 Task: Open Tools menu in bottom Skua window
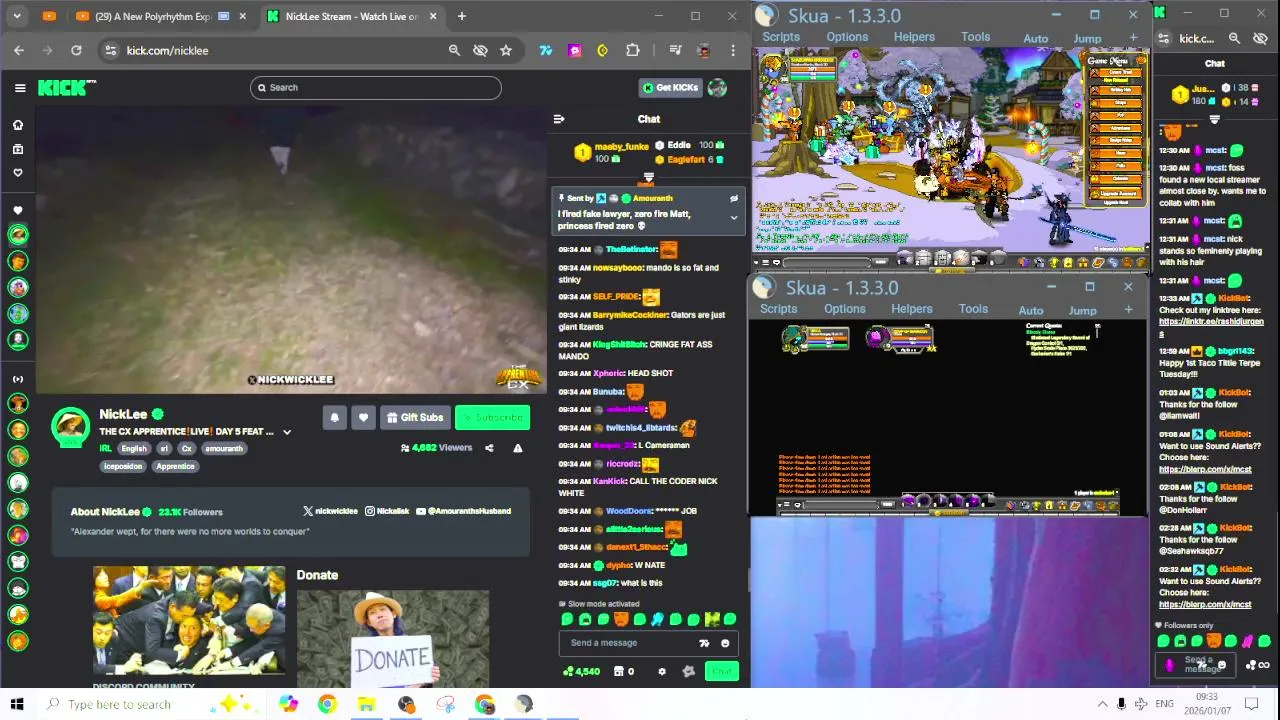click(x=973, y=309)
